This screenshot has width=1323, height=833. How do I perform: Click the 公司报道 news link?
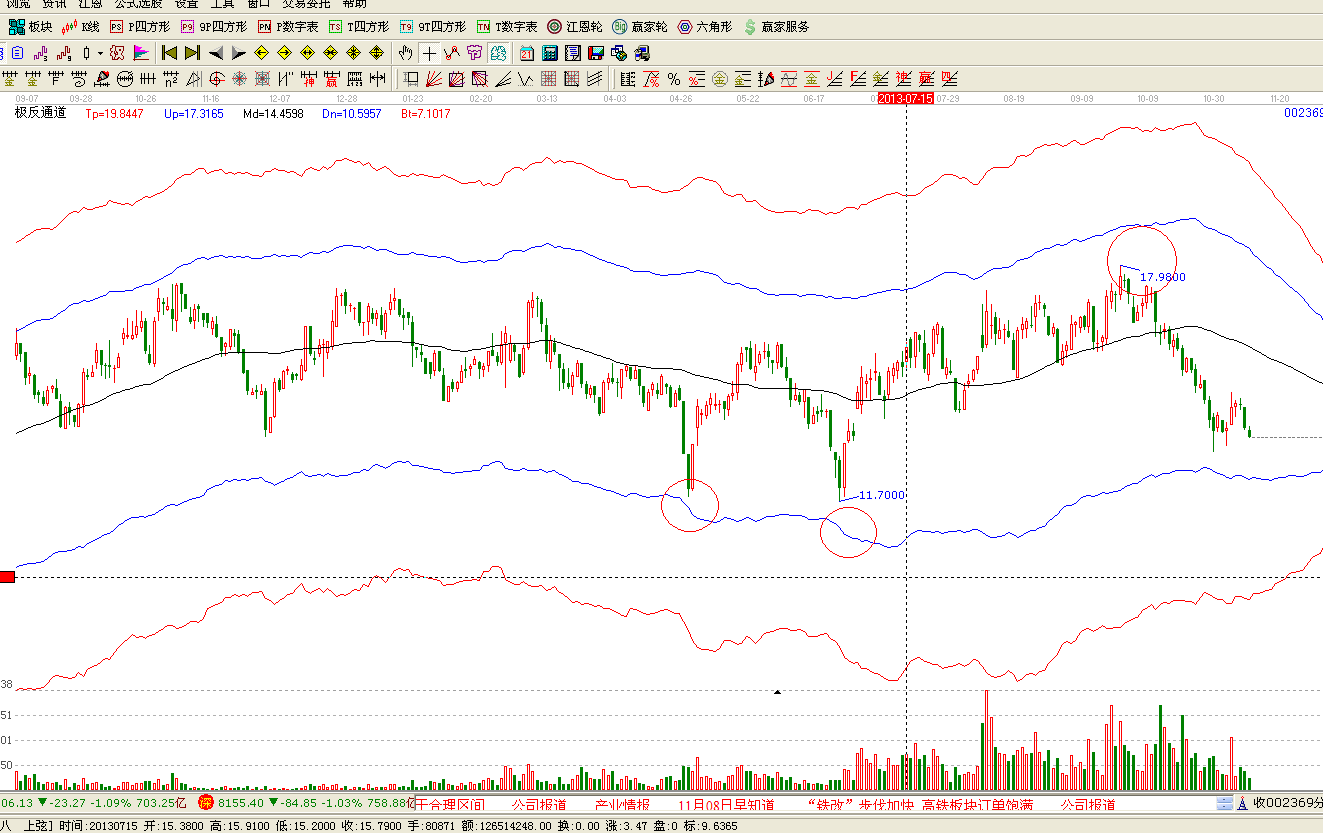[539, 804]
